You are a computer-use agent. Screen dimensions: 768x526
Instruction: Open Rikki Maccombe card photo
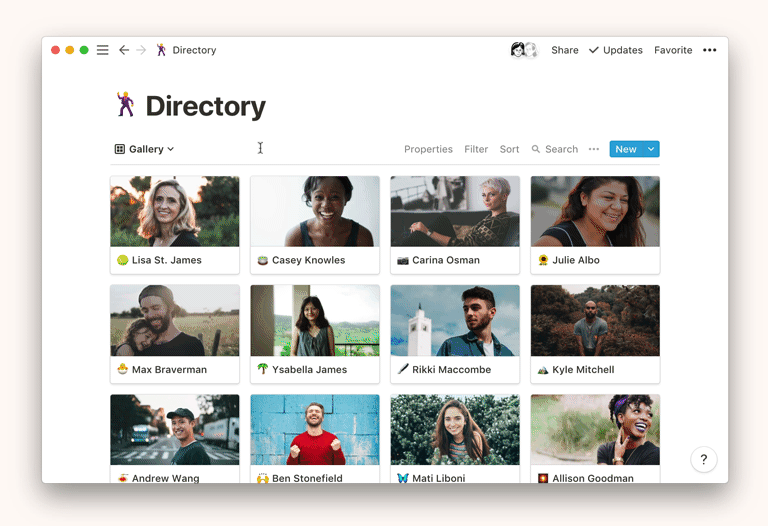pyautogui.click(x=455, y=320)
